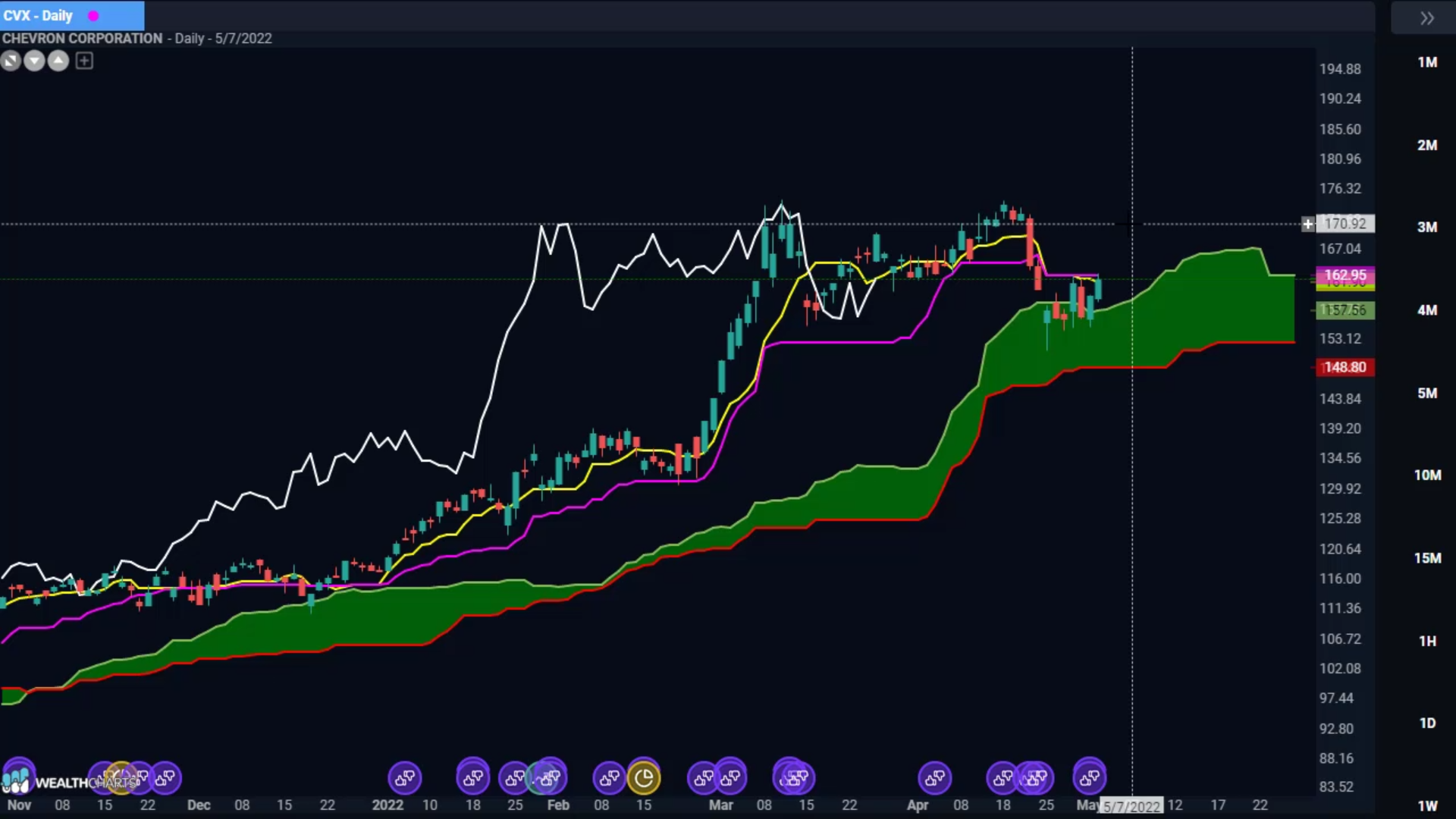Open the thumbs rating marker above Apr 18
The image size is (1456, 819).
(x=1003, y=777)
